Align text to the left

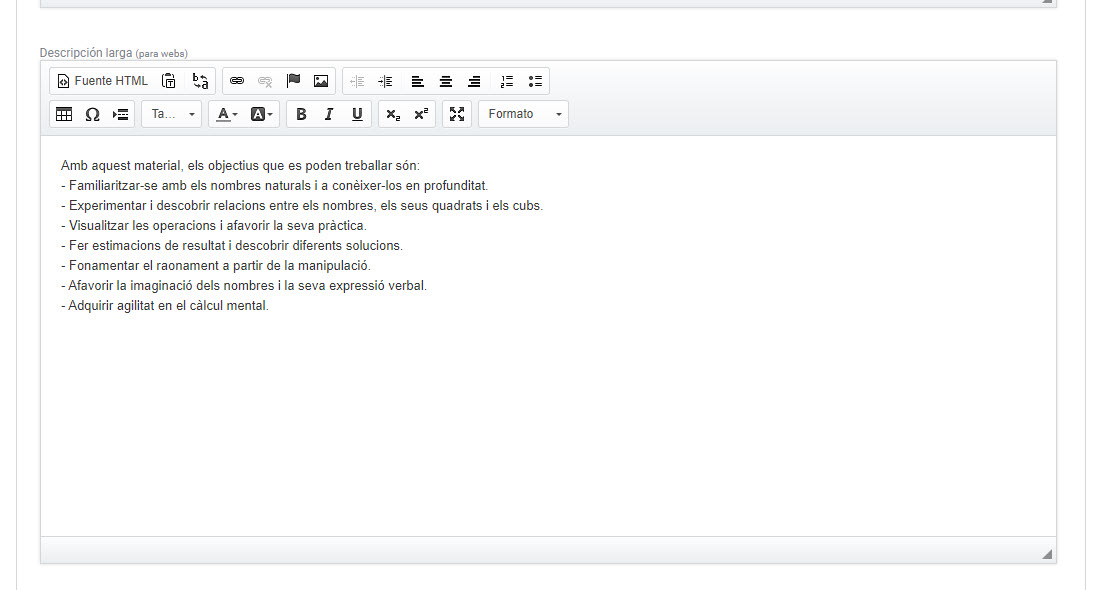(418, 81)
